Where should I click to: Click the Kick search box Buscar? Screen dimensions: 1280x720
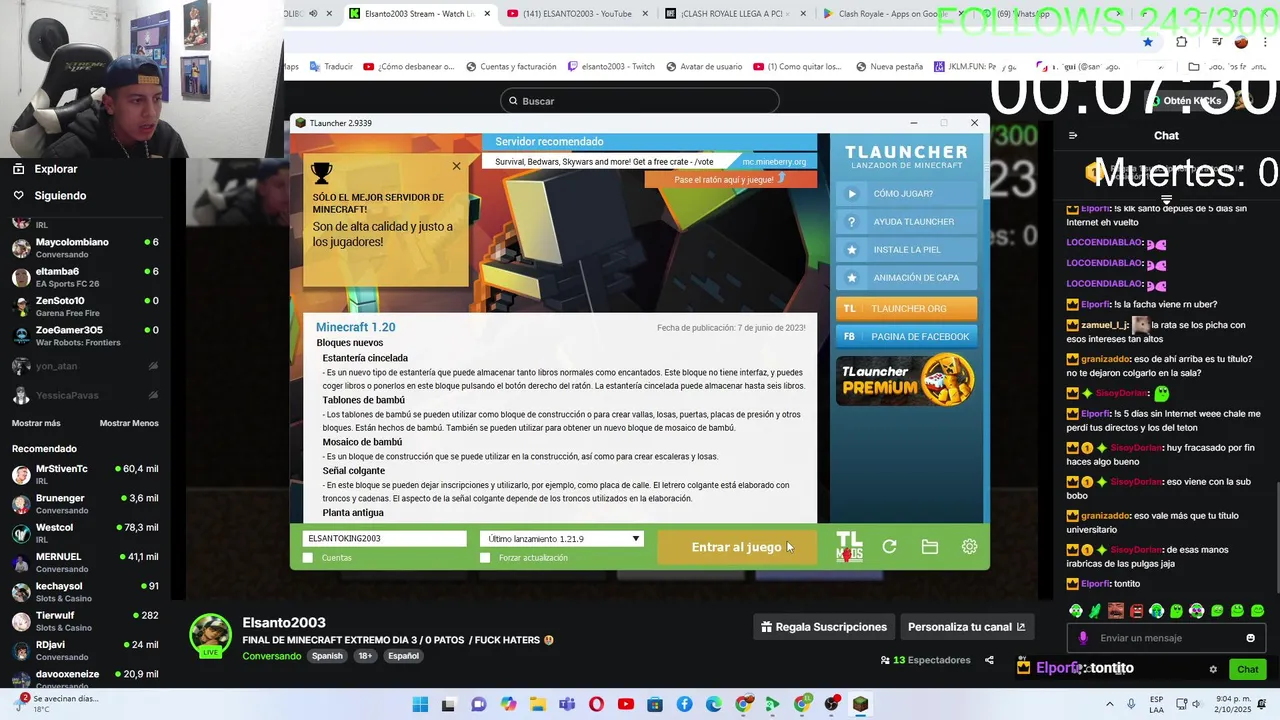click(639, 101)
